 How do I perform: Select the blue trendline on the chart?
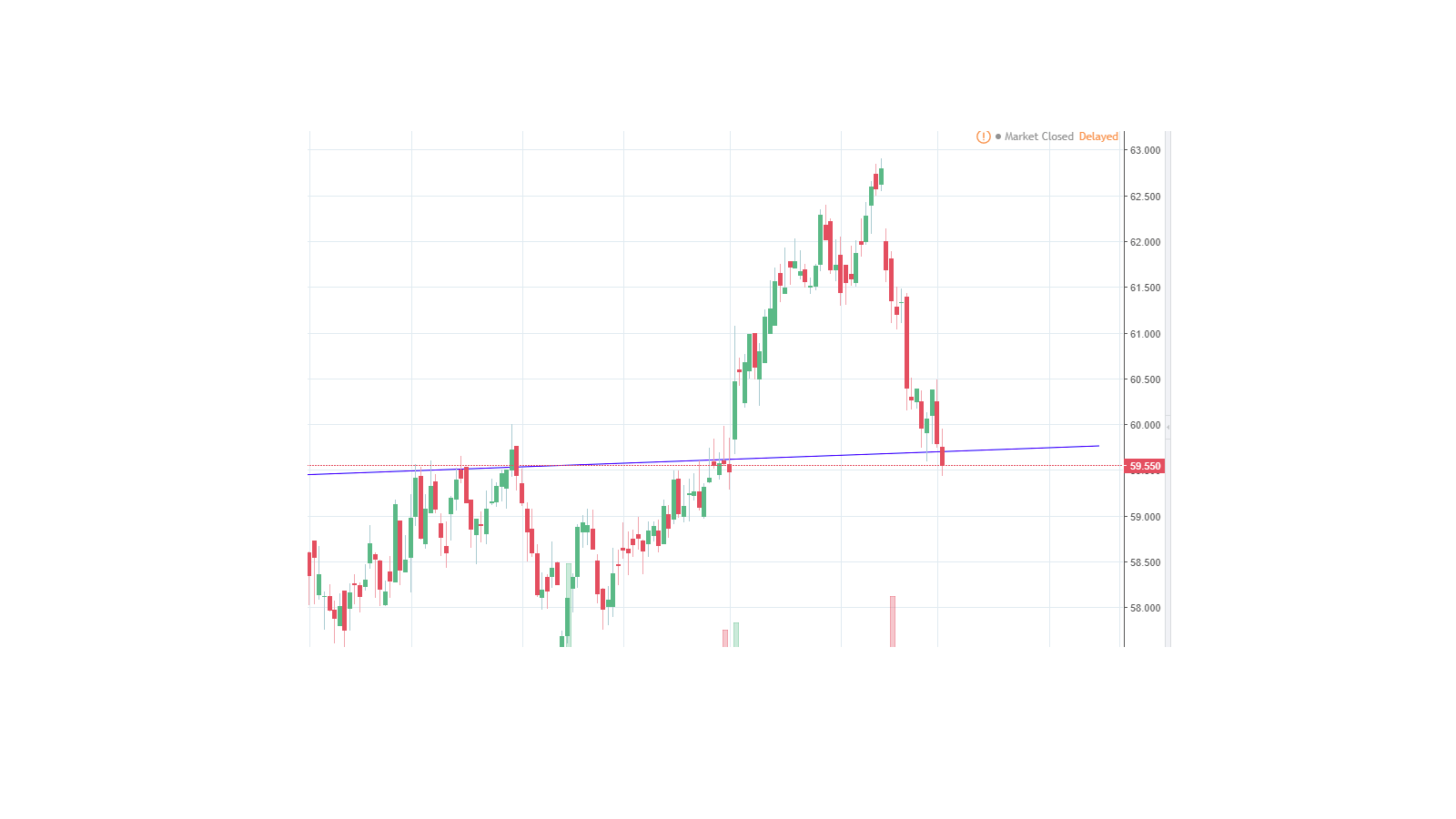coord(703,460)
